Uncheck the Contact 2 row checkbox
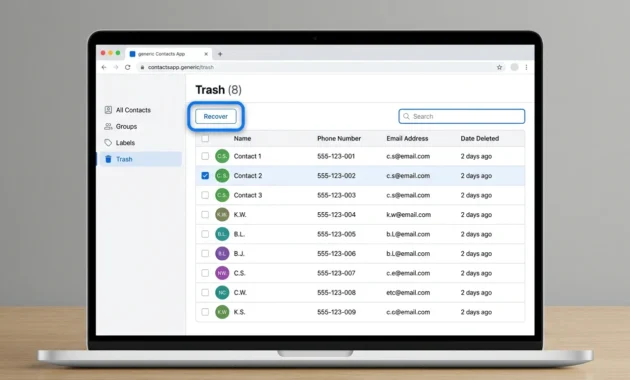This screenshot has height=380, width=630. point(205,176)
